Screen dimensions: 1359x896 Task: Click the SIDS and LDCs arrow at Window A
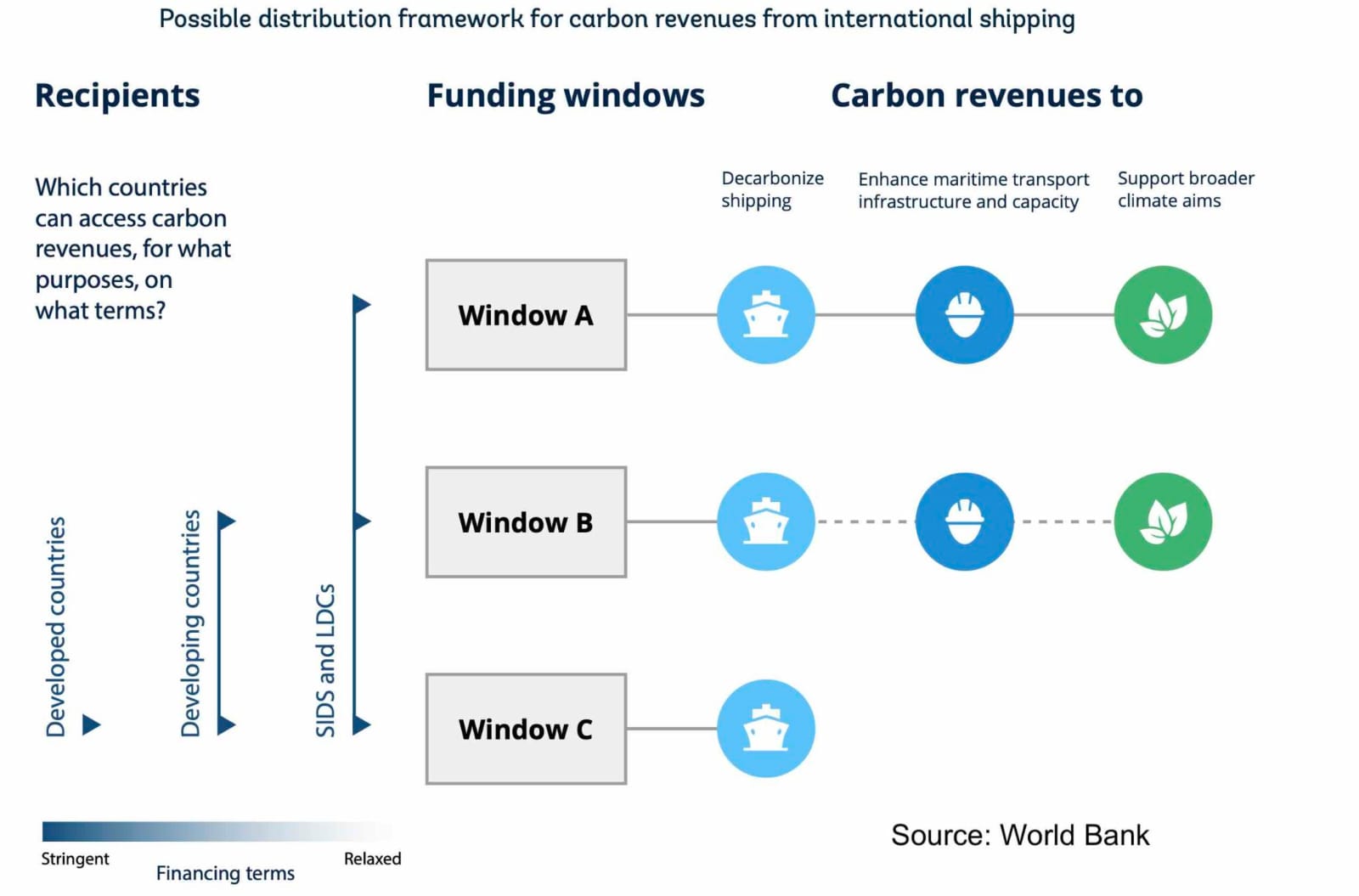coord(362,304)
